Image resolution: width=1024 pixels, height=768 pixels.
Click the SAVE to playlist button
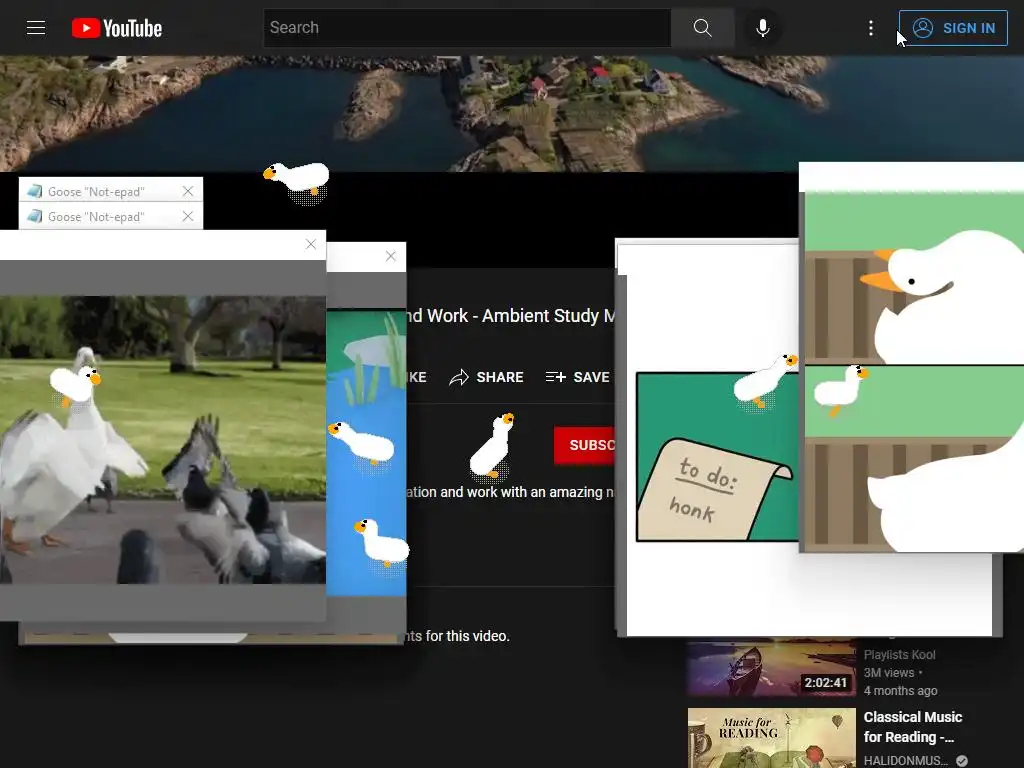pyautogui.click(x=578, y=377)
